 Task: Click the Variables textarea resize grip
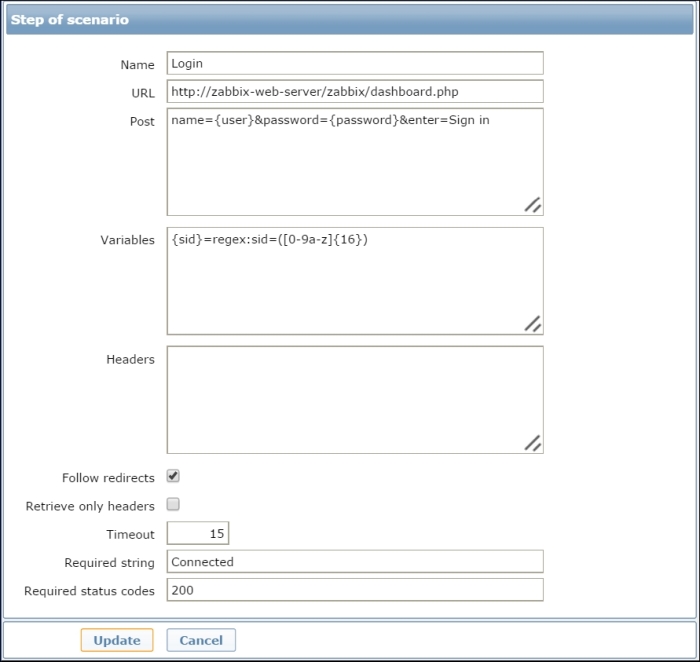[533, 323]
